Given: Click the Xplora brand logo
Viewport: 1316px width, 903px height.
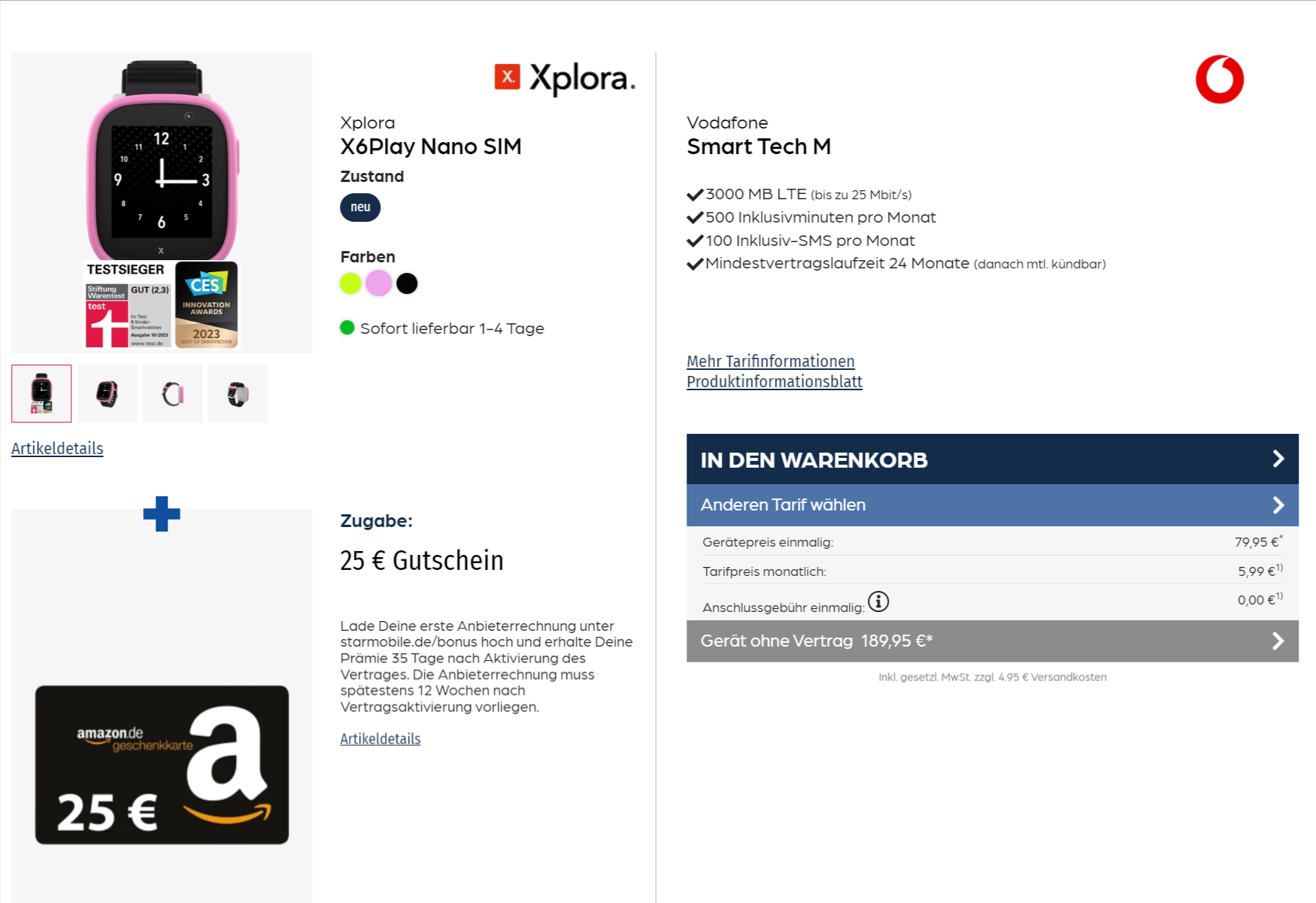Looking at the screenshot, I should click(566, 77).
